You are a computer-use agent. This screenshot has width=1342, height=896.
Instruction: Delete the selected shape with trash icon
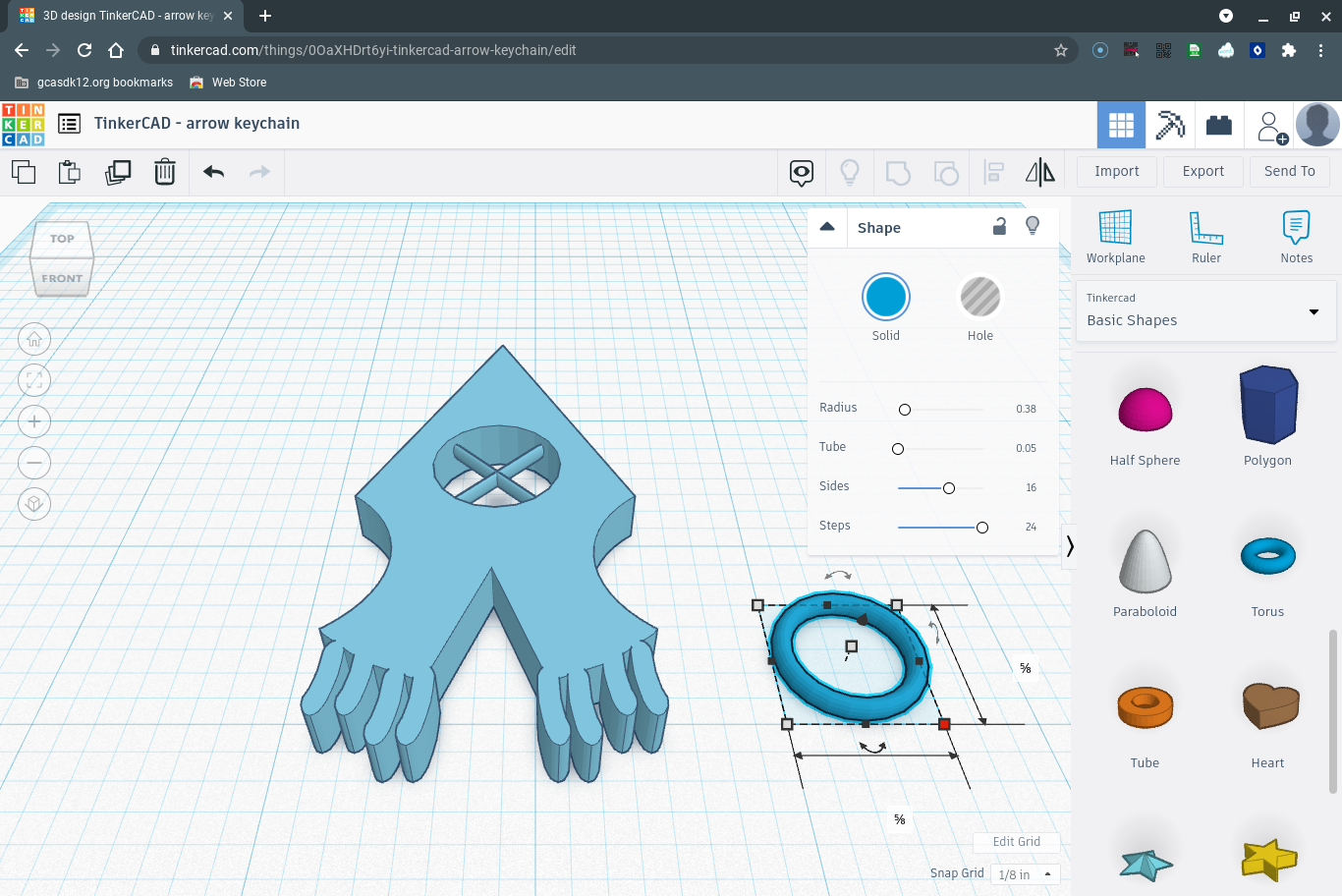click(165, 173)
